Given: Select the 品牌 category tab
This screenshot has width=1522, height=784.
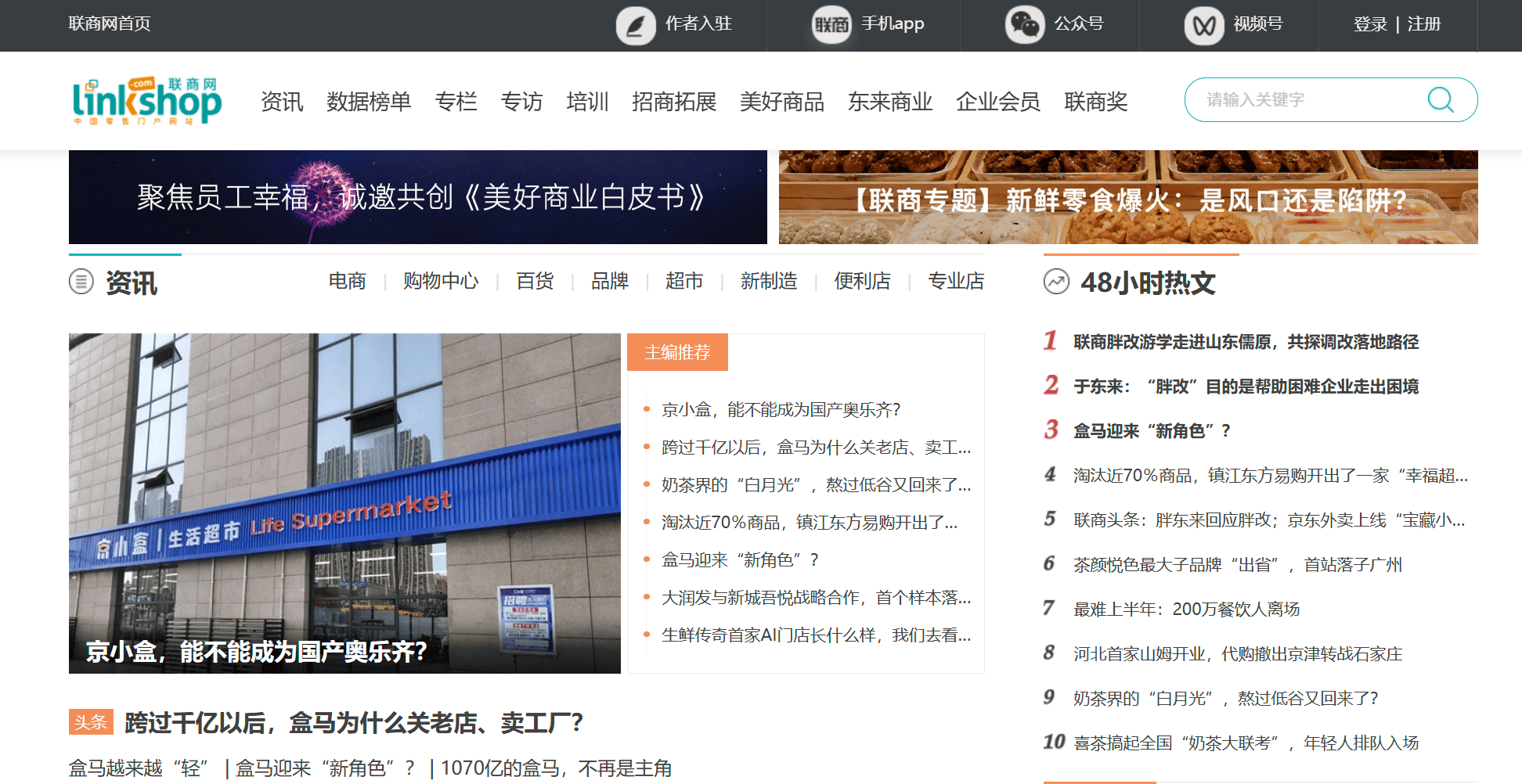Looking at the screenshot, I should (610, 281).
